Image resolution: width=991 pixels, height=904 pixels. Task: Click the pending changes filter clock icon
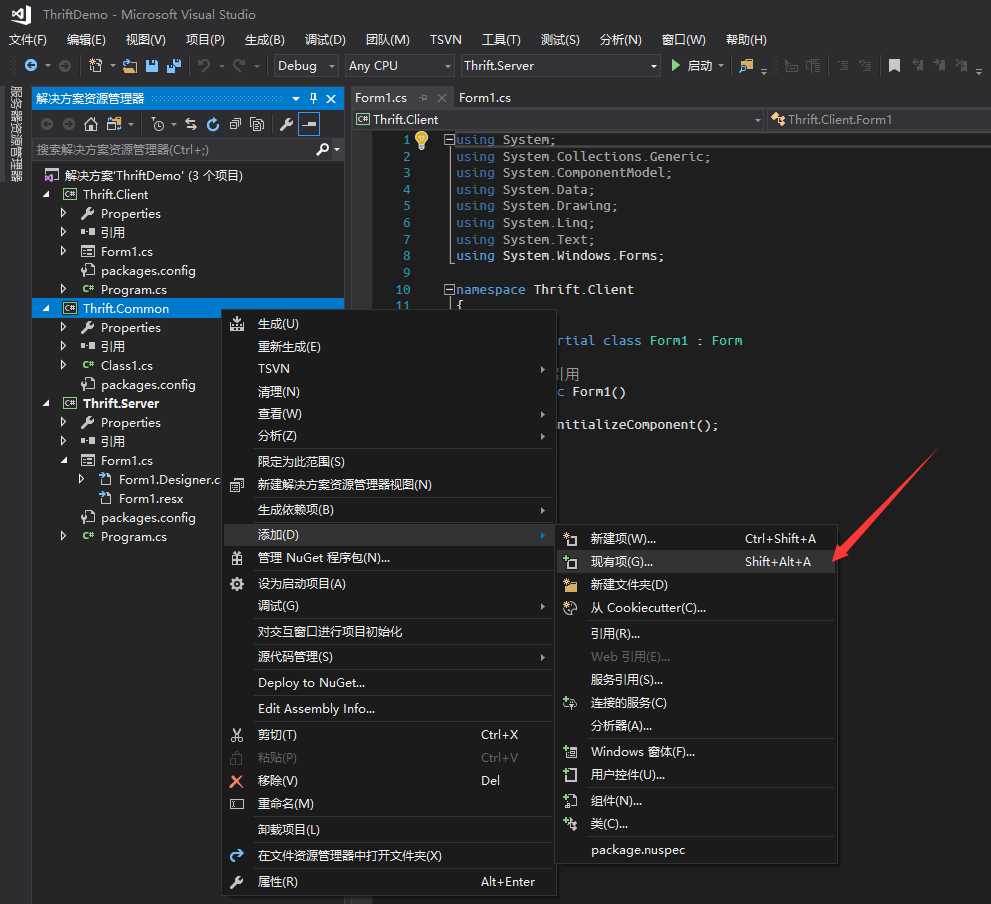click(x=158, y=124)
